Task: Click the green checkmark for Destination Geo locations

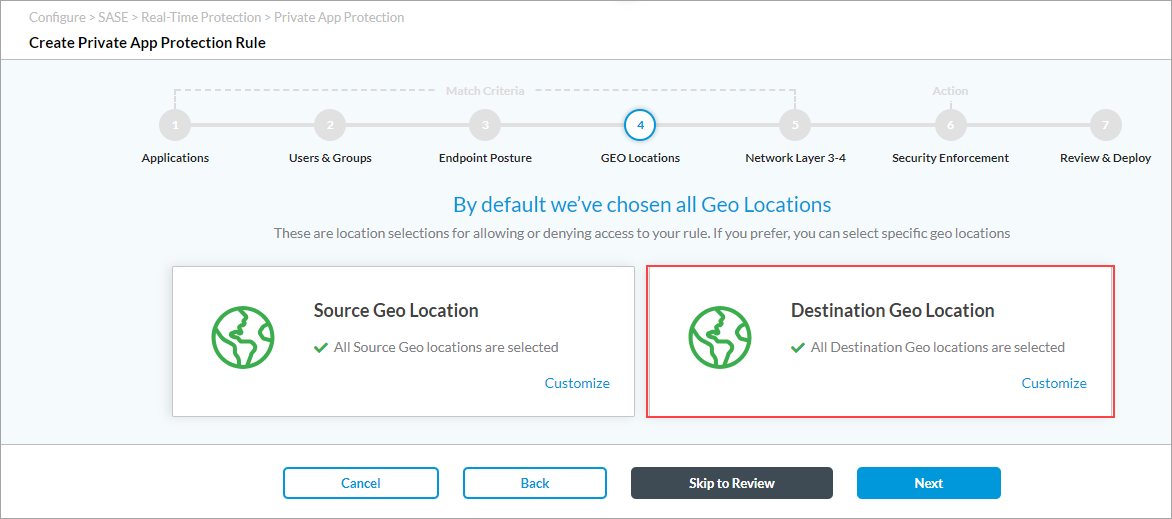Action: tap(798, 348)
